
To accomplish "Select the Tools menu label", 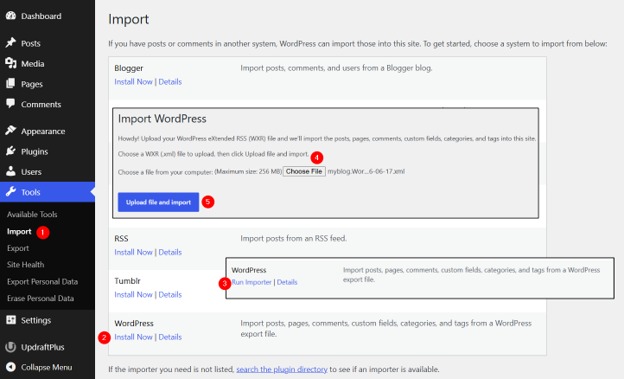I will tap(31, 192).
